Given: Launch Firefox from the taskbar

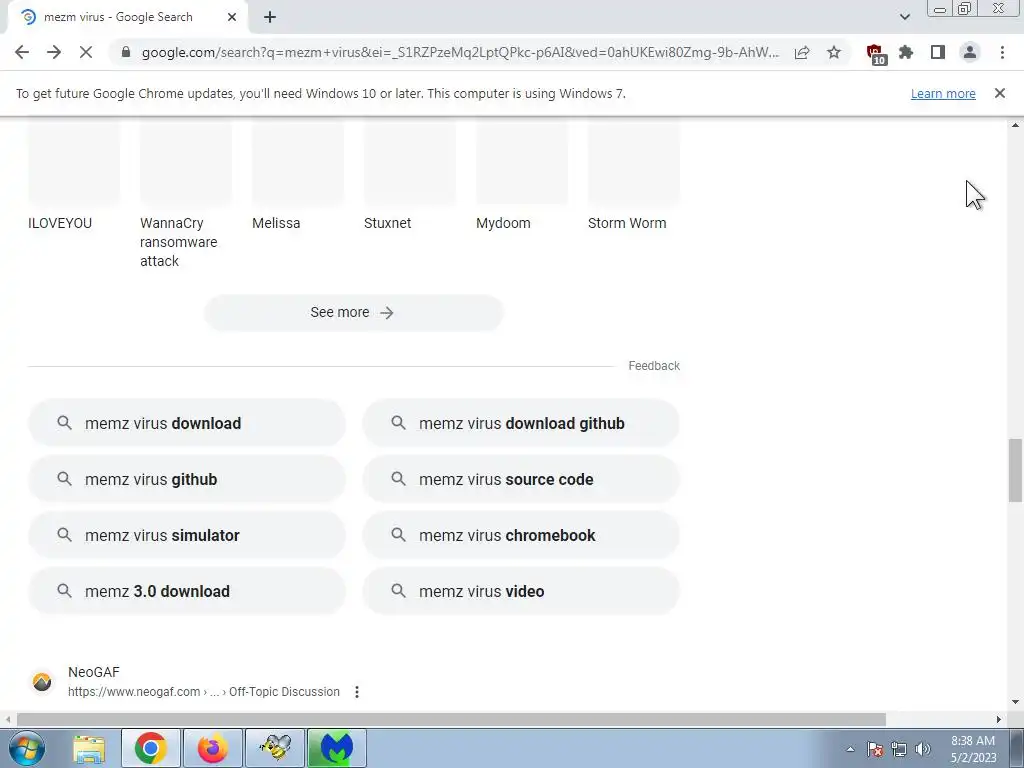Looking at the screenshot, I should coord(213,748).
